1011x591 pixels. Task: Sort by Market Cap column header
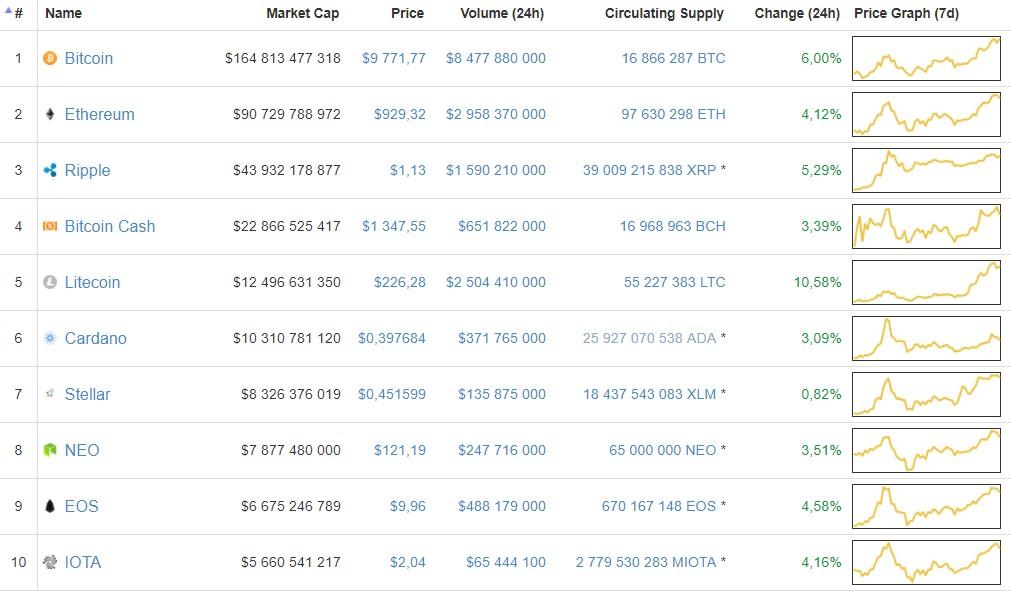click(302, 13)
